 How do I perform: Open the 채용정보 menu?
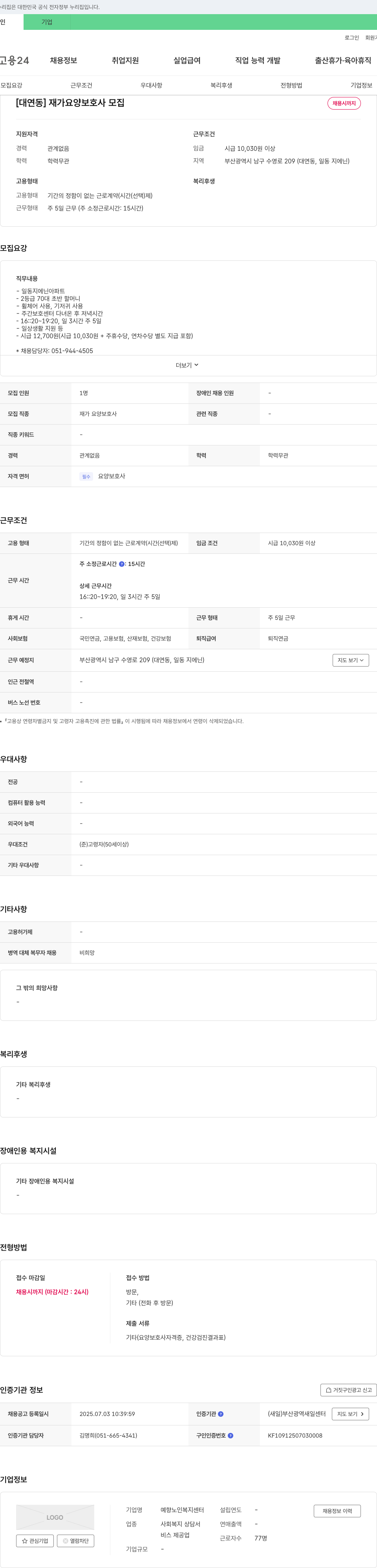pyautogui.click(x=63, y=60)
